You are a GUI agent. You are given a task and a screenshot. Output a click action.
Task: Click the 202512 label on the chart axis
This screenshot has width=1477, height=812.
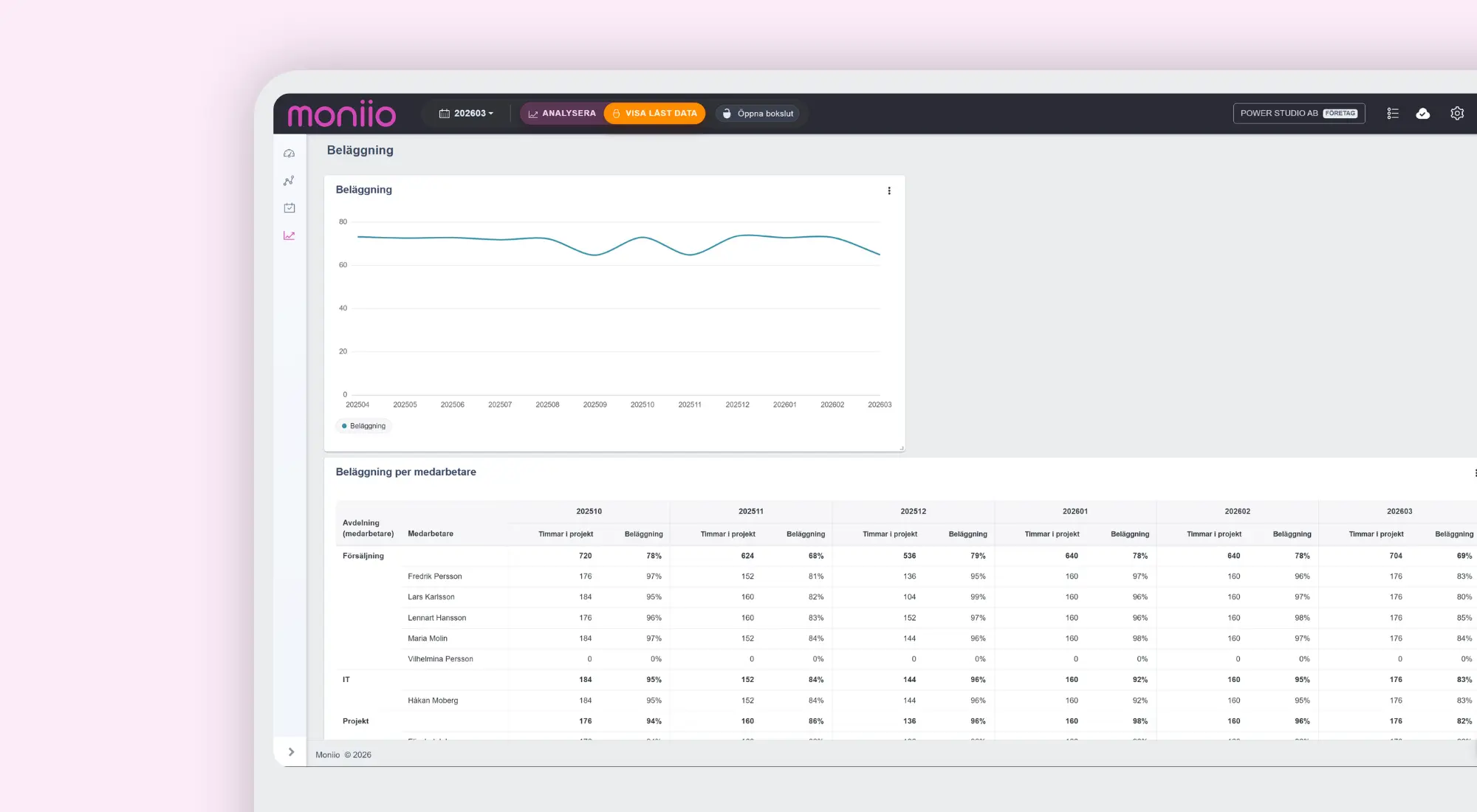(737, 405)
